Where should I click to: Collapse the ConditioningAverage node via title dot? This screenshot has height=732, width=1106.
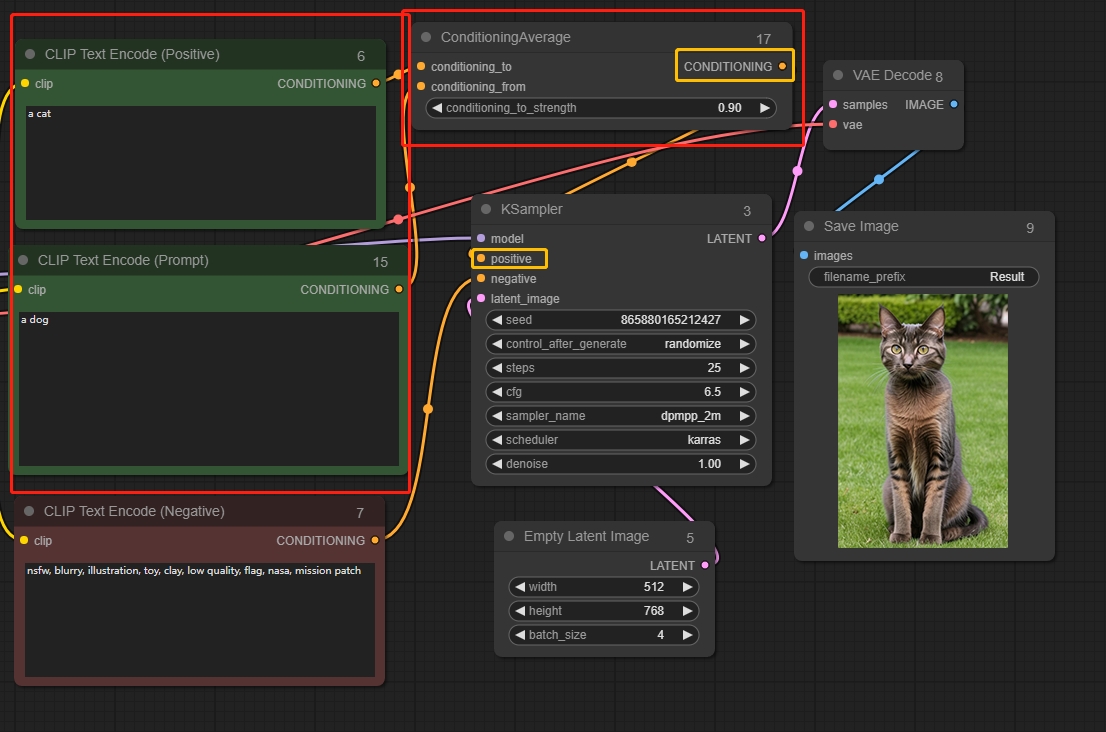click(425, 38)
